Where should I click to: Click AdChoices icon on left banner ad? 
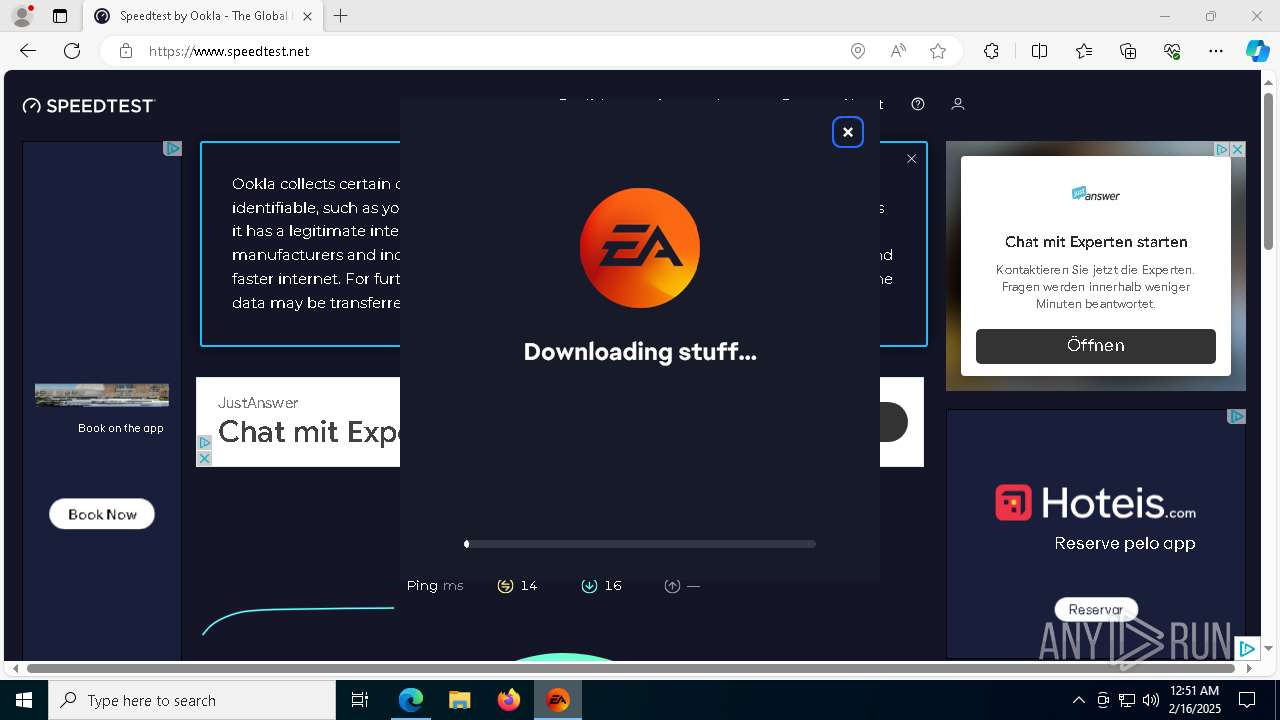tap(173, 148)
